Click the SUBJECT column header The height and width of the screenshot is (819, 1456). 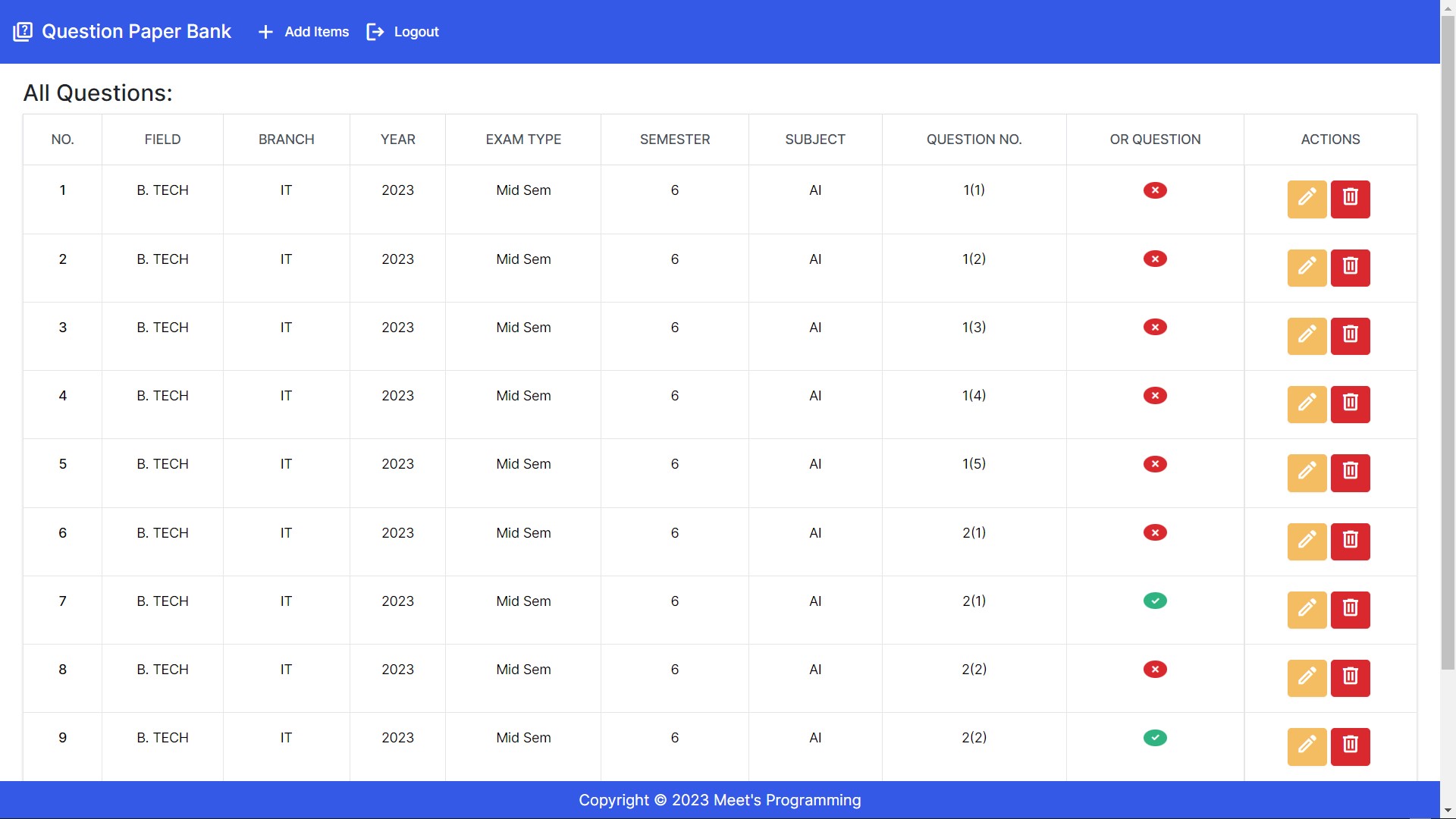[814, 140]
